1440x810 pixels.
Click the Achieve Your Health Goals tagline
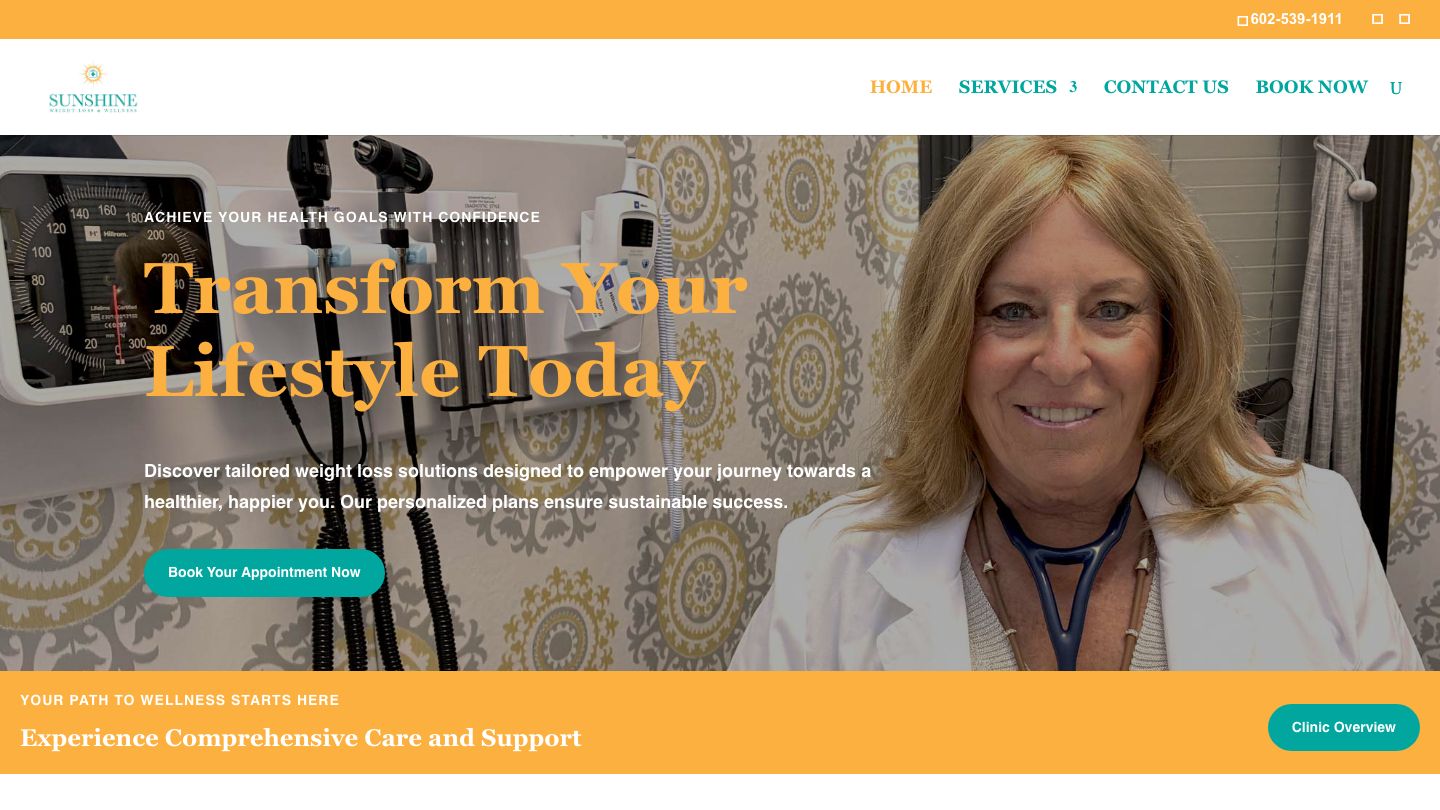click(x=342, y=217)
